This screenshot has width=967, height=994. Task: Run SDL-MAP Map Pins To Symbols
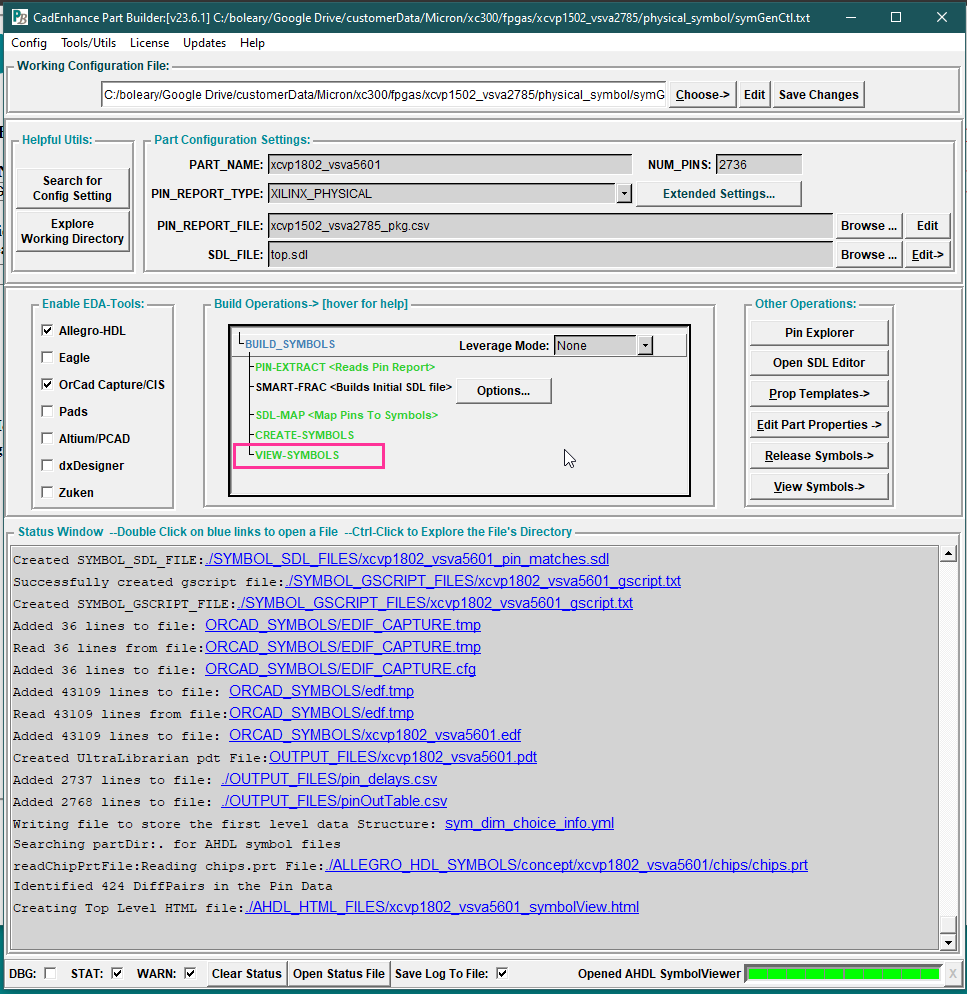tap(347, 415)
